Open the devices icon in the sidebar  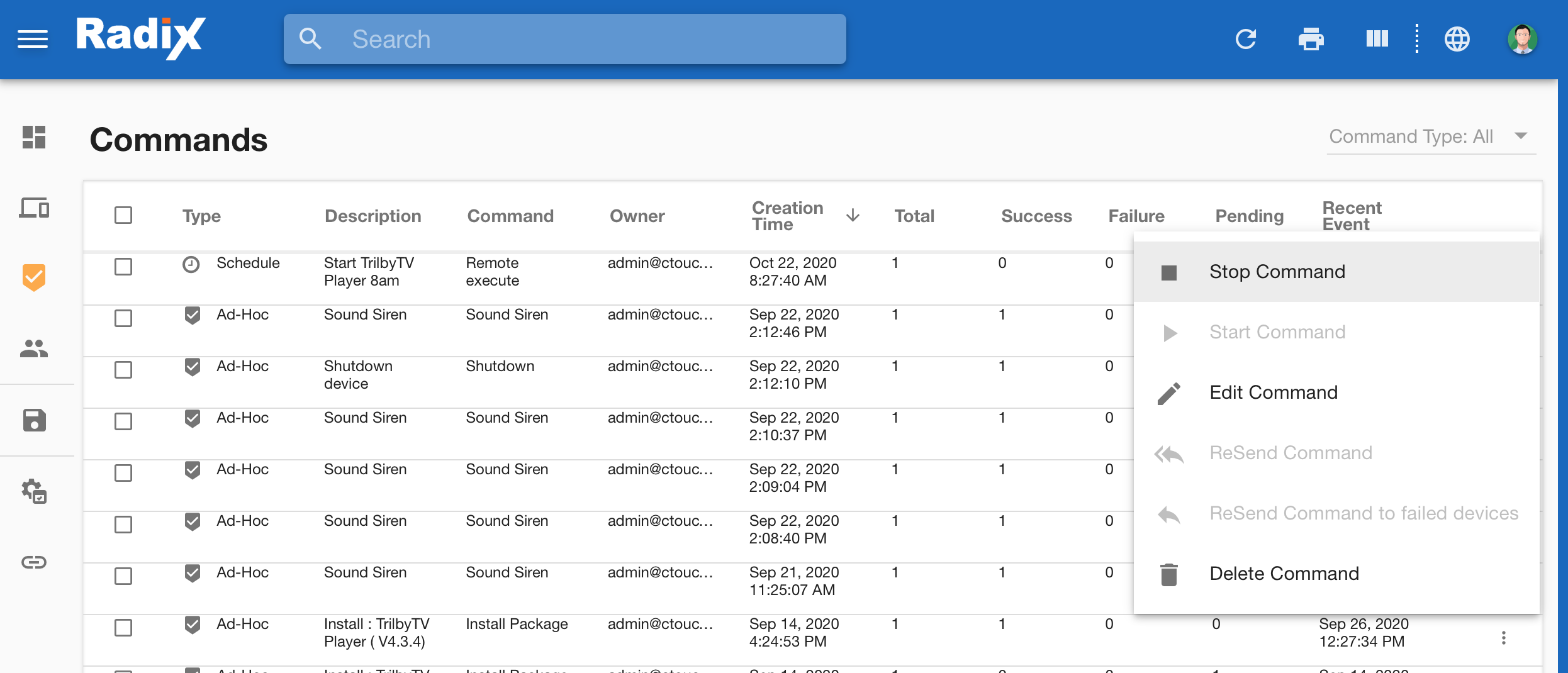pos(34,208)
